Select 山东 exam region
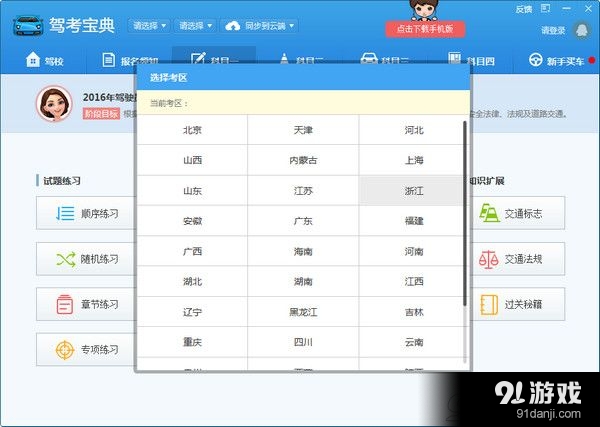 coord(192,191)
